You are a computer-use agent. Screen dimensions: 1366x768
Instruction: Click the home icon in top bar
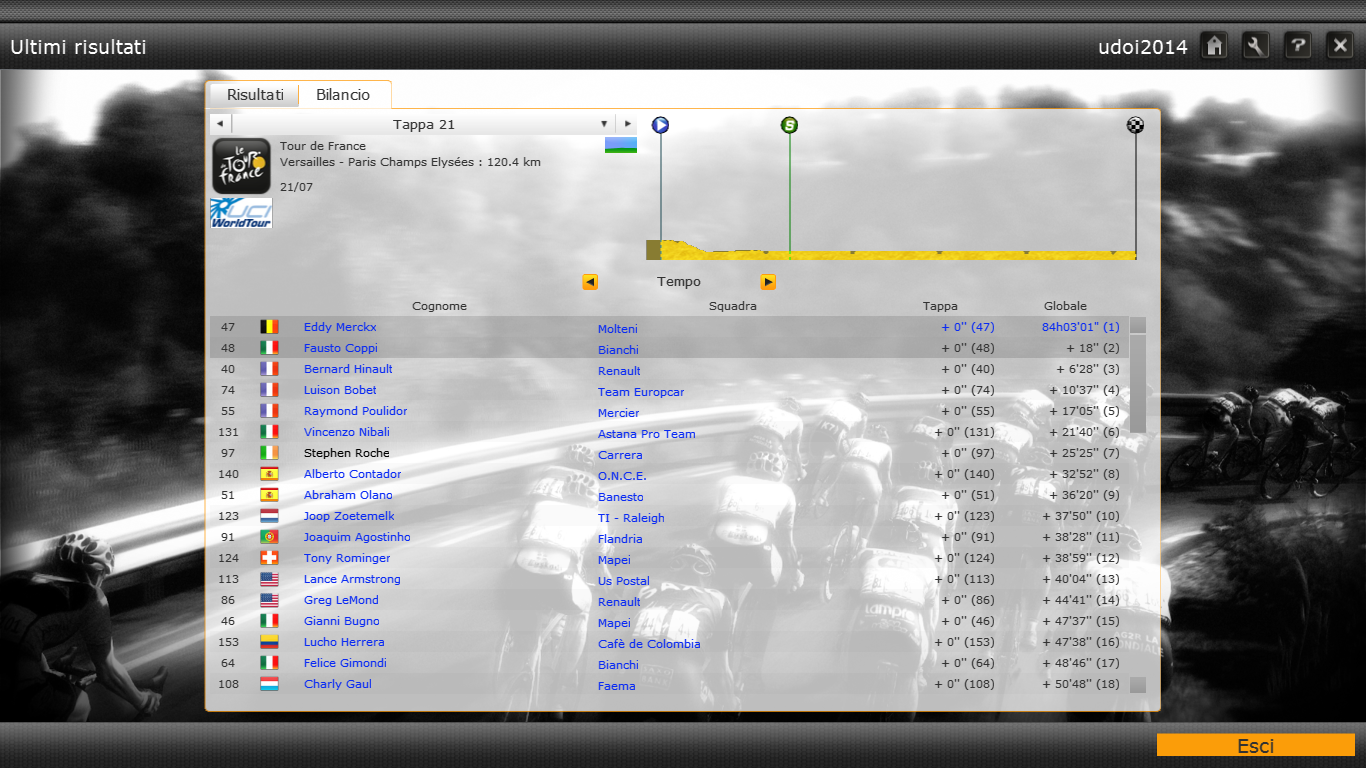(x=1214, y=45)
